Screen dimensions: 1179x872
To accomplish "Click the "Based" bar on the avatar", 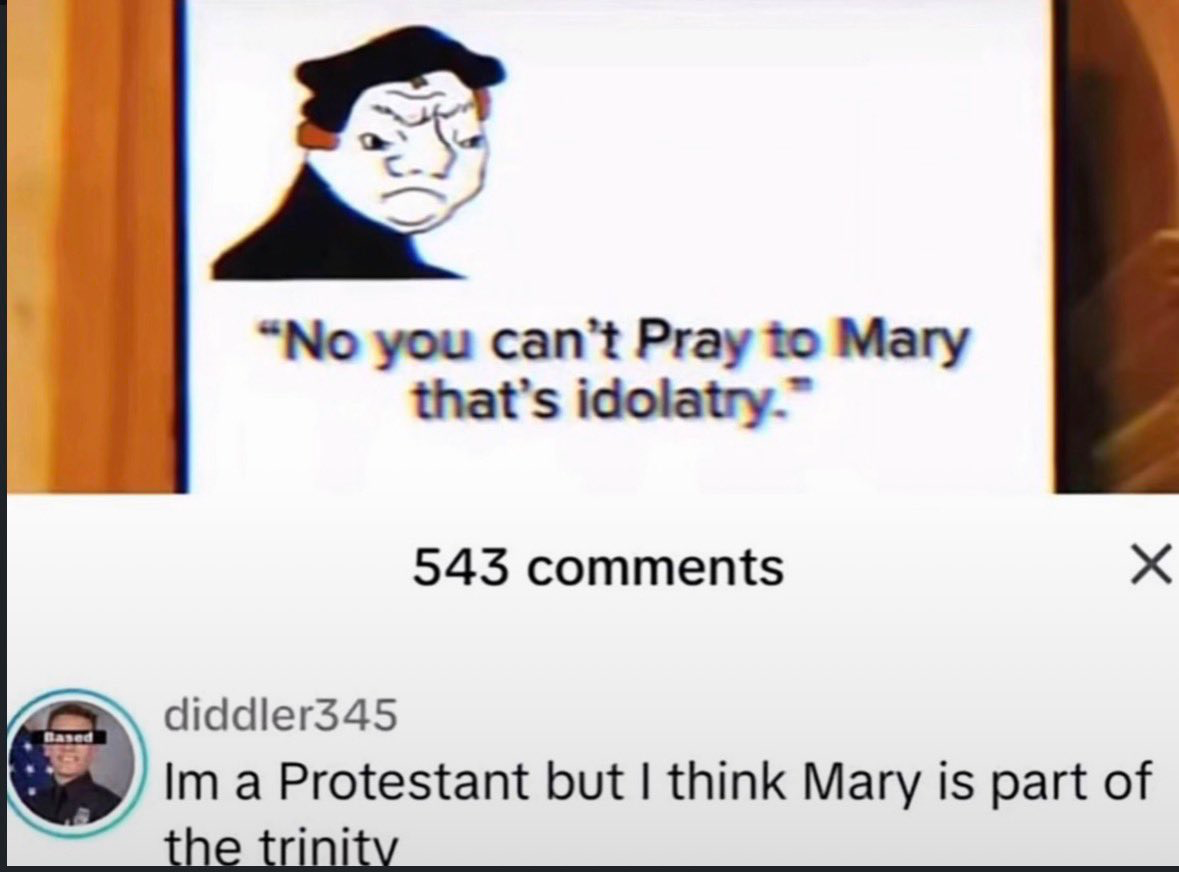I will (x=70, y=738).
